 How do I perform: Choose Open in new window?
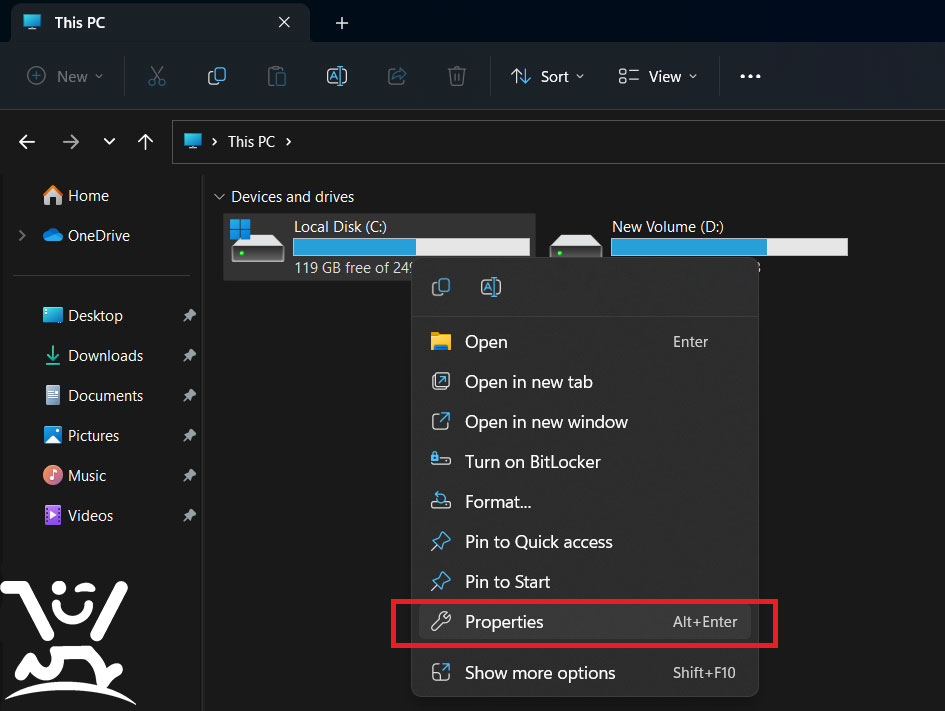coord(585,422)
